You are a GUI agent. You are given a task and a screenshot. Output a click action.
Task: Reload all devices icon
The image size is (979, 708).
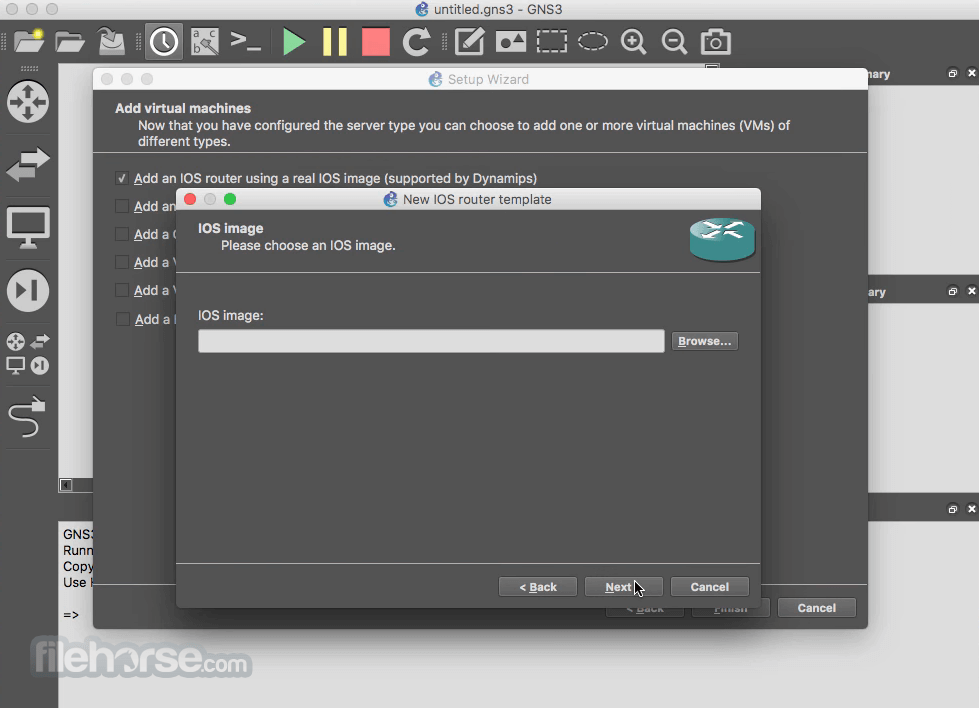point(416,42)
